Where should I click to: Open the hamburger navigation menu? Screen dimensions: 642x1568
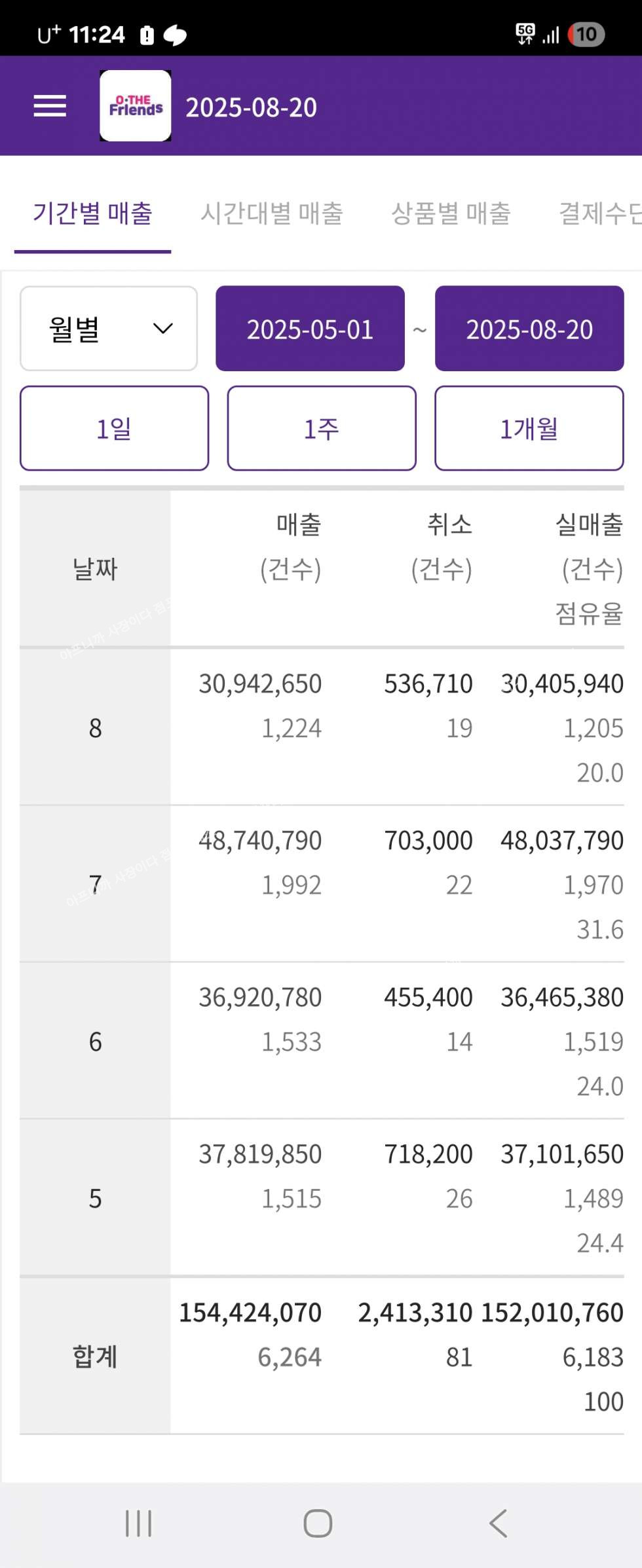50,106
